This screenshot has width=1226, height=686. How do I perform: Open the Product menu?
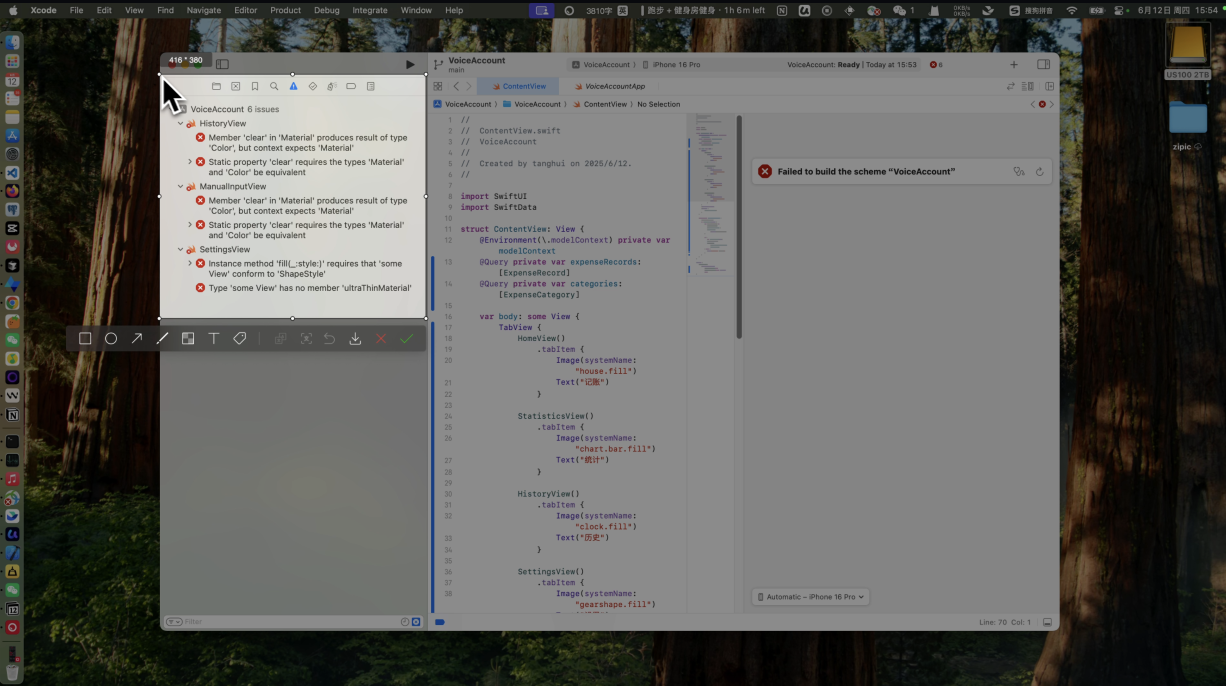click(x=285, y=10)
